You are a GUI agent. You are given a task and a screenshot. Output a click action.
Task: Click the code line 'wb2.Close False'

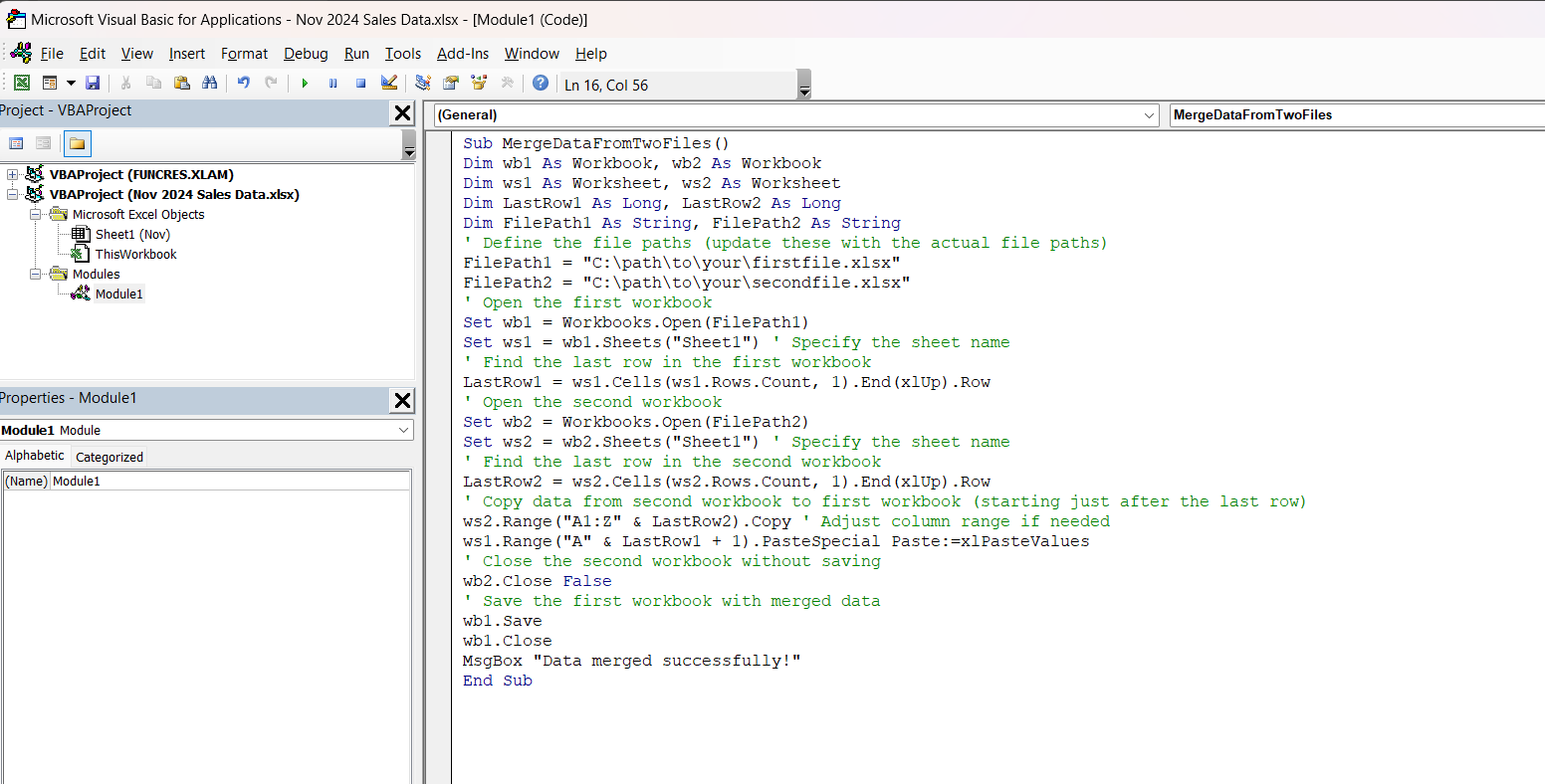(x=538, y=581)
